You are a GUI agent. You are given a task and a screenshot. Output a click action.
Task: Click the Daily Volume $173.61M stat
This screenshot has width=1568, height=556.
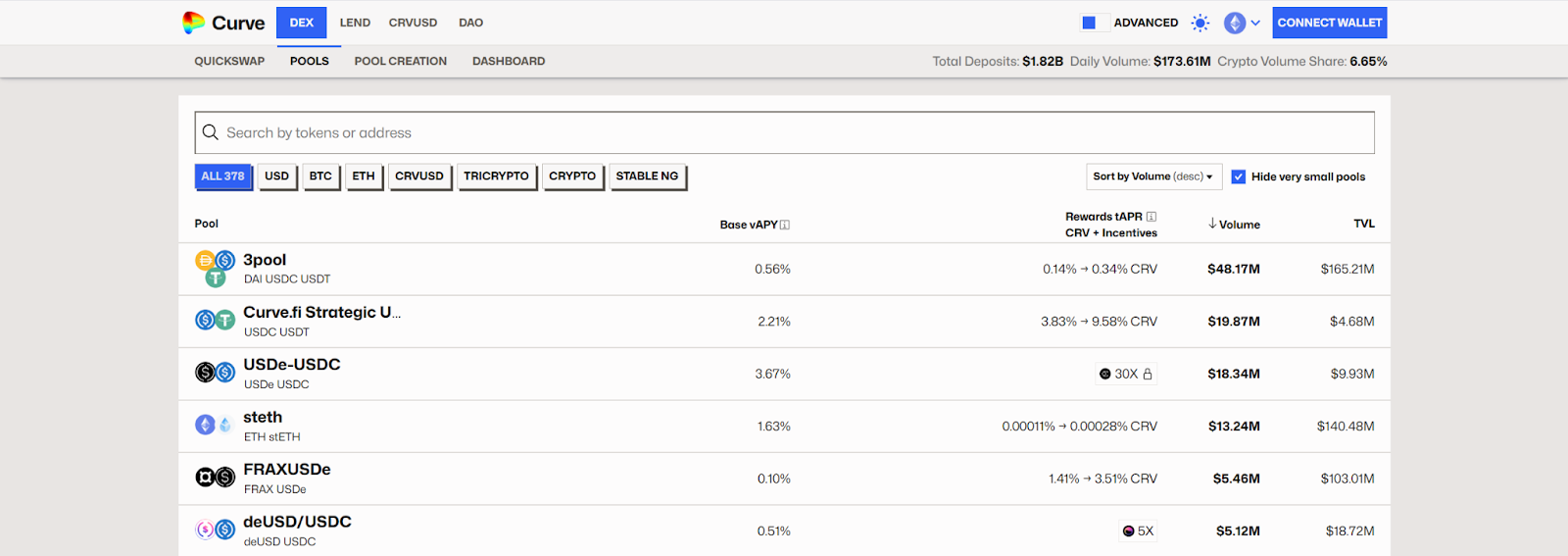[1141, 61]
